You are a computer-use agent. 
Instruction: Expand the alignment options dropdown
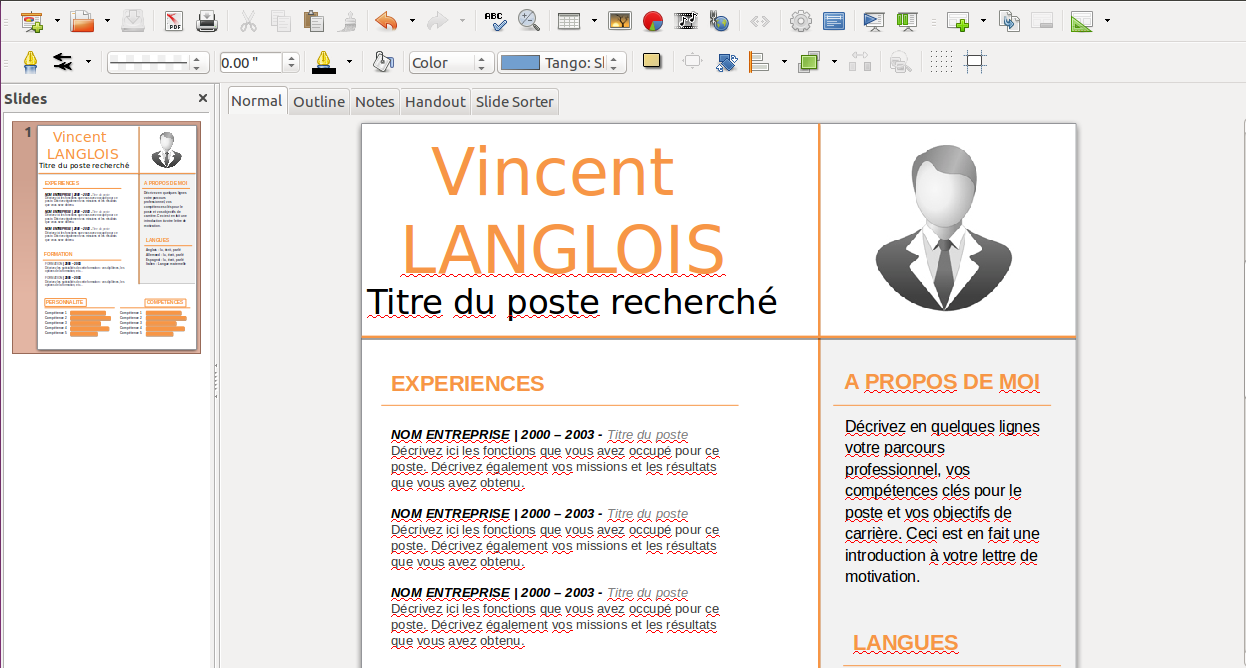(x=784, y=63)
